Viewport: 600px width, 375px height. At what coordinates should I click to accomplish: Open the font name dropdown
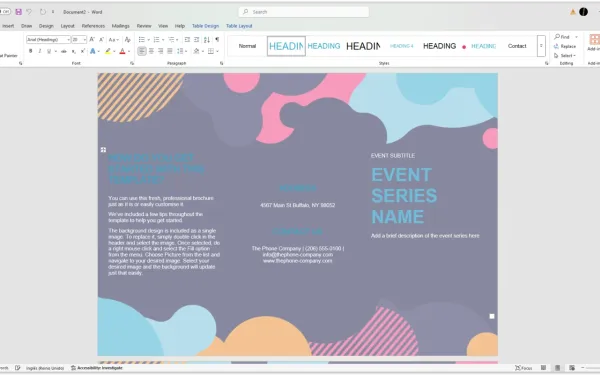(68, 39)
